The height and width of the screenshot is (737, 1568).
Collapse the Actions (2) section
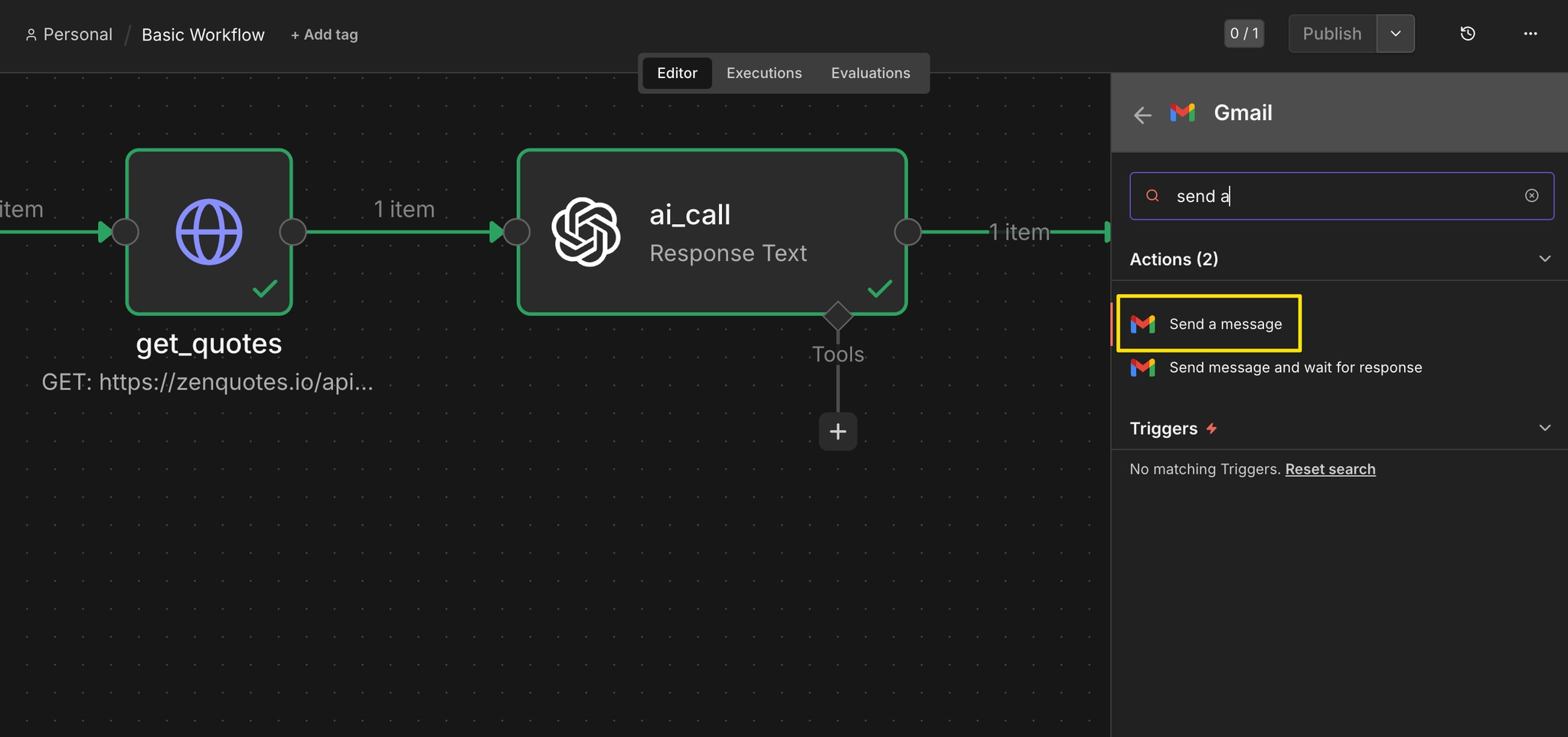click(x=1544, y=259)
